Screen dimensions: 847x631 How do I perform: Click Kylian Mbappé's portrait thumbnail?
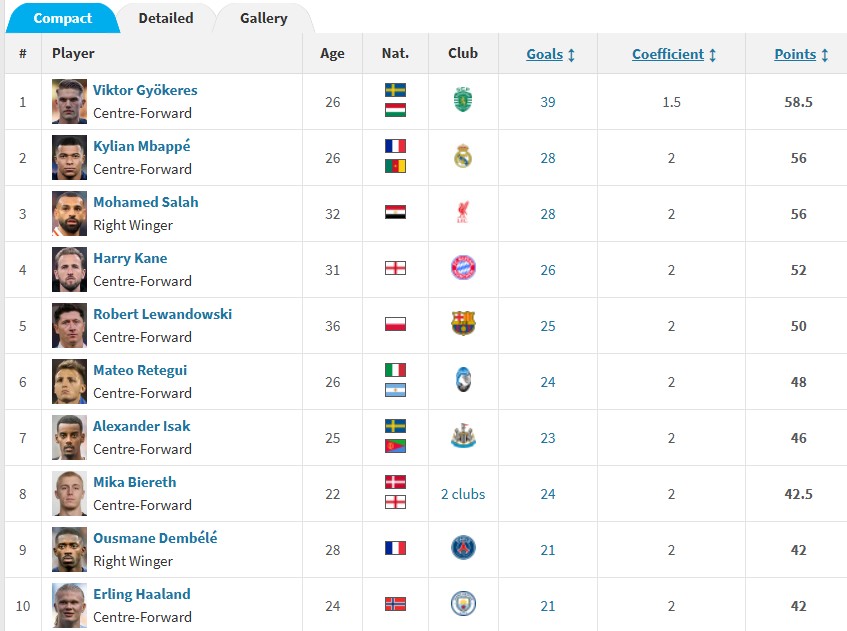[70, 157]
